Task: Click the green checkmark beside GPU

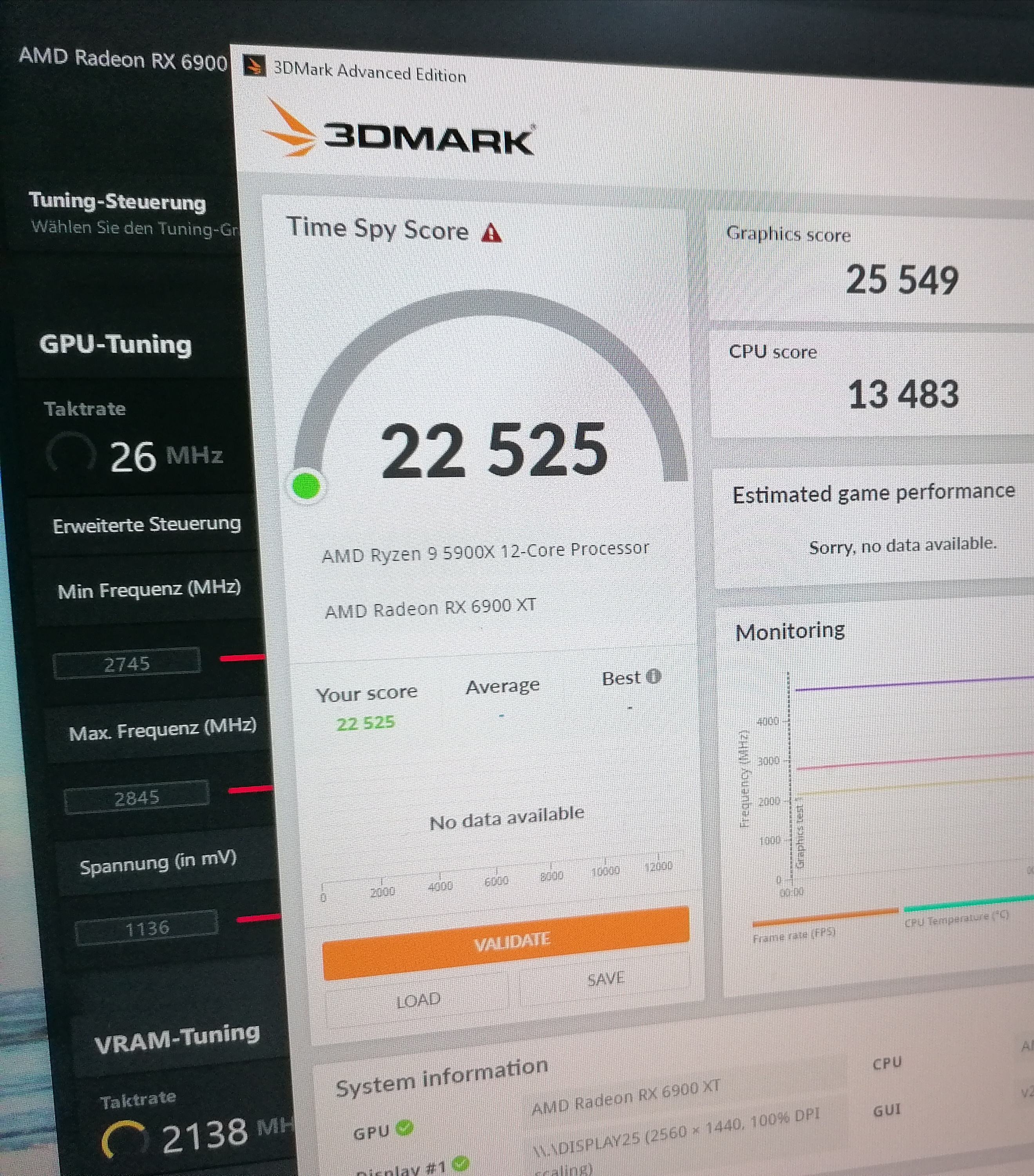Action: pos(405,1128)
